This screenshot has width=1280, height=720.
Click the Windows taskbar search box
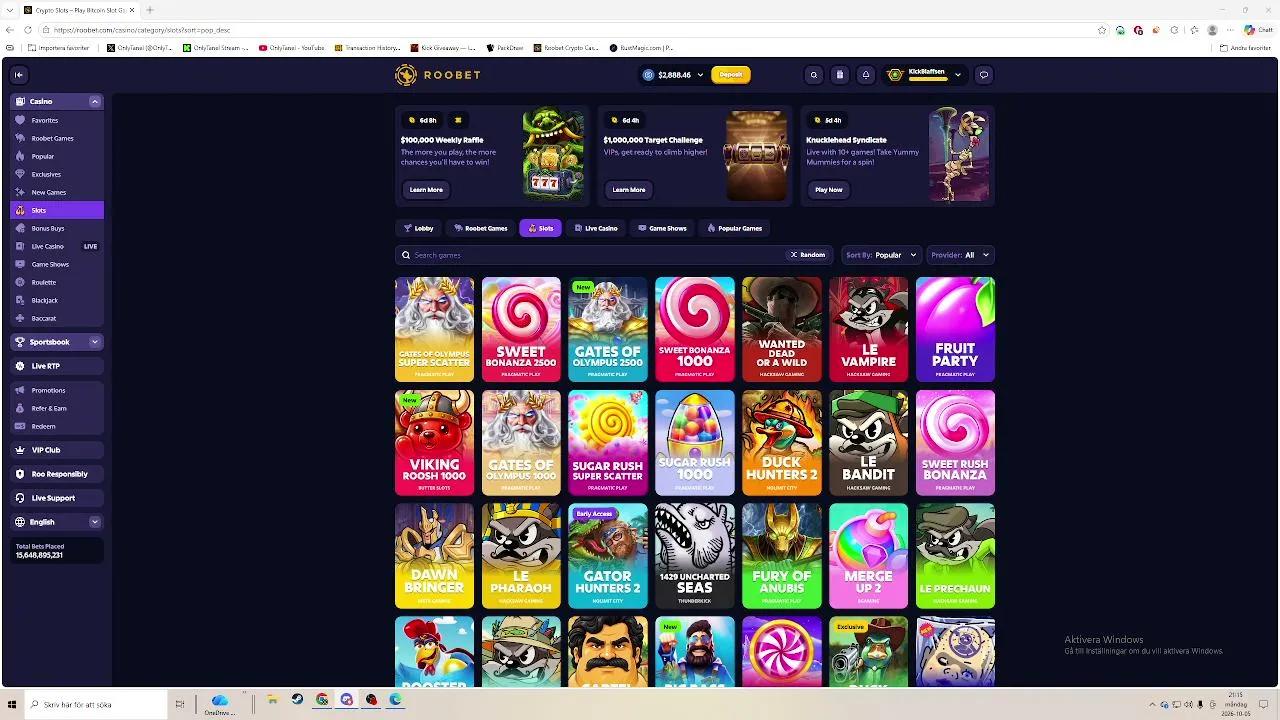[97, 704]
